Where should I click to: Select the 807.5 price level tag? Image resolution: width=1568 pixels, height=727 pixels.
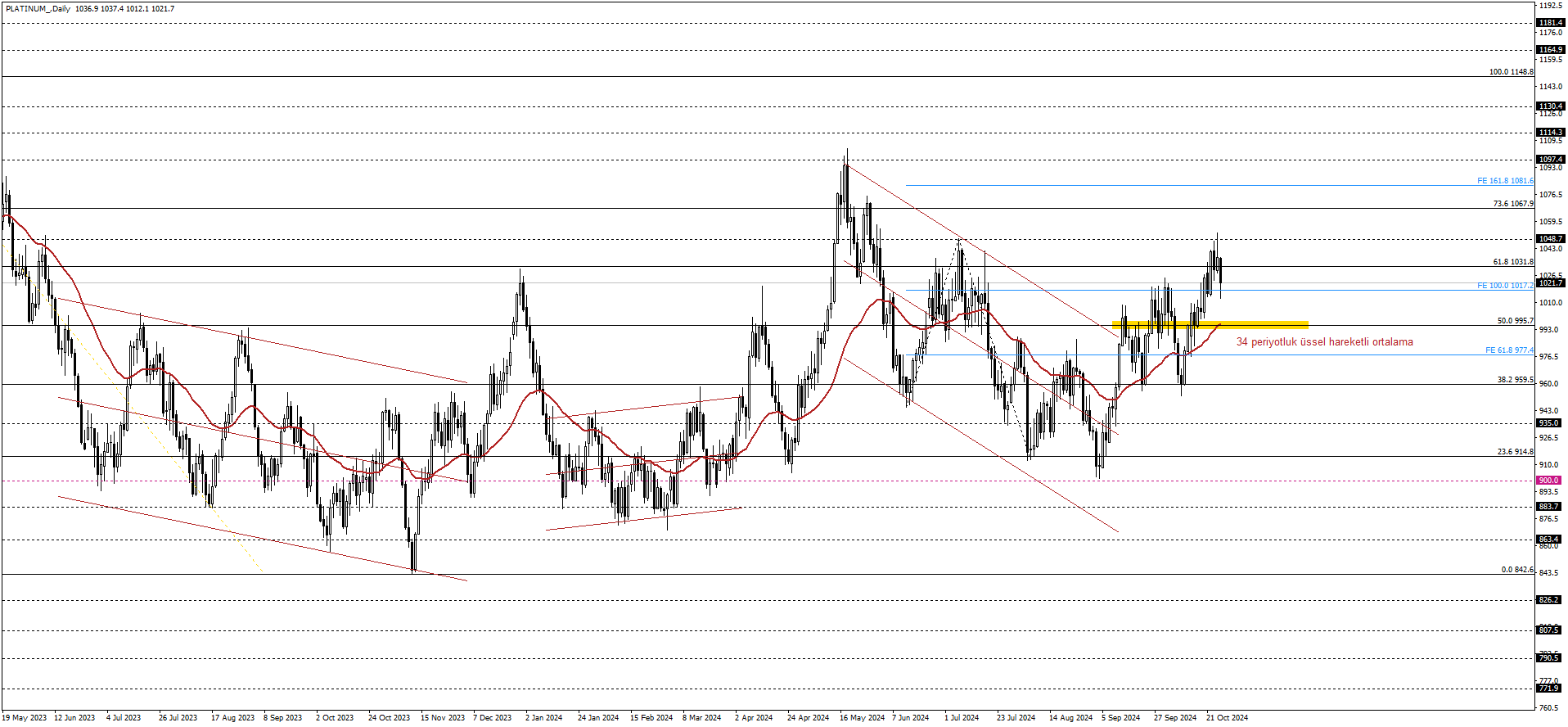1548,630
